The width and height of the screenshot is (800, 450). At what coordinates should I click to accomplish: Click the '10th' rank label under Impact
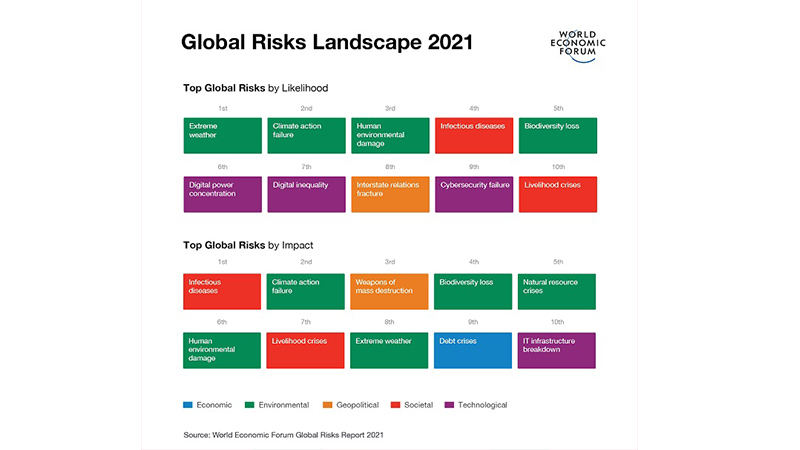[557, 321]
